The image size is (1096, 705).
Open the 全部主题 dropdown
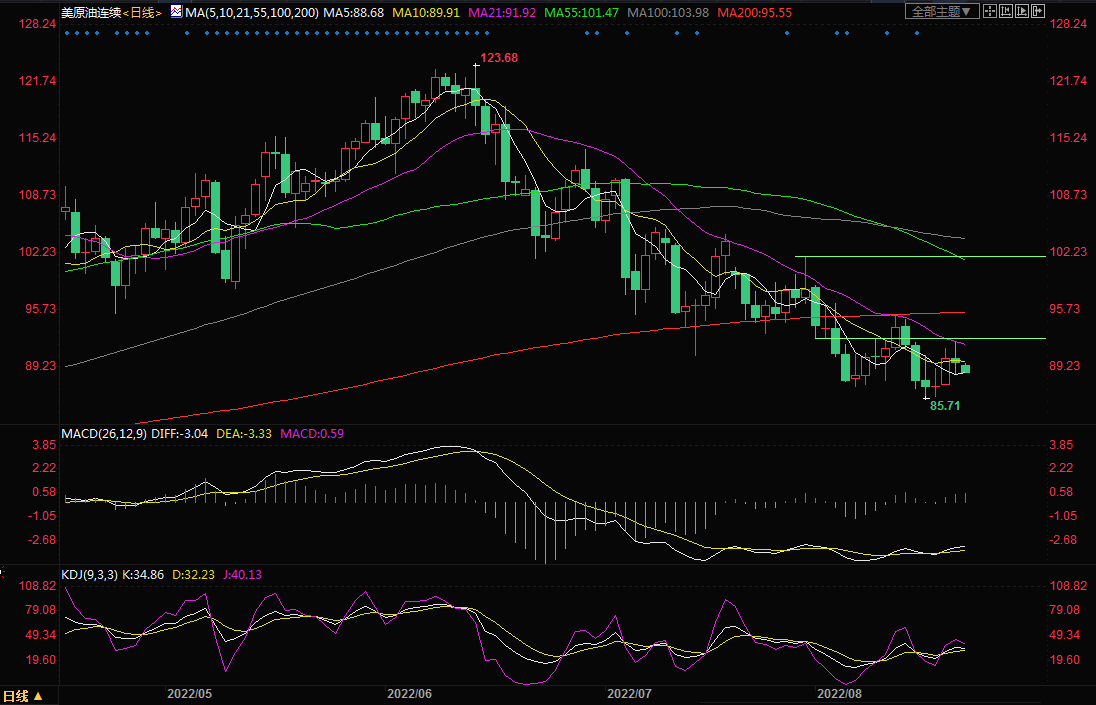(941, 11)
